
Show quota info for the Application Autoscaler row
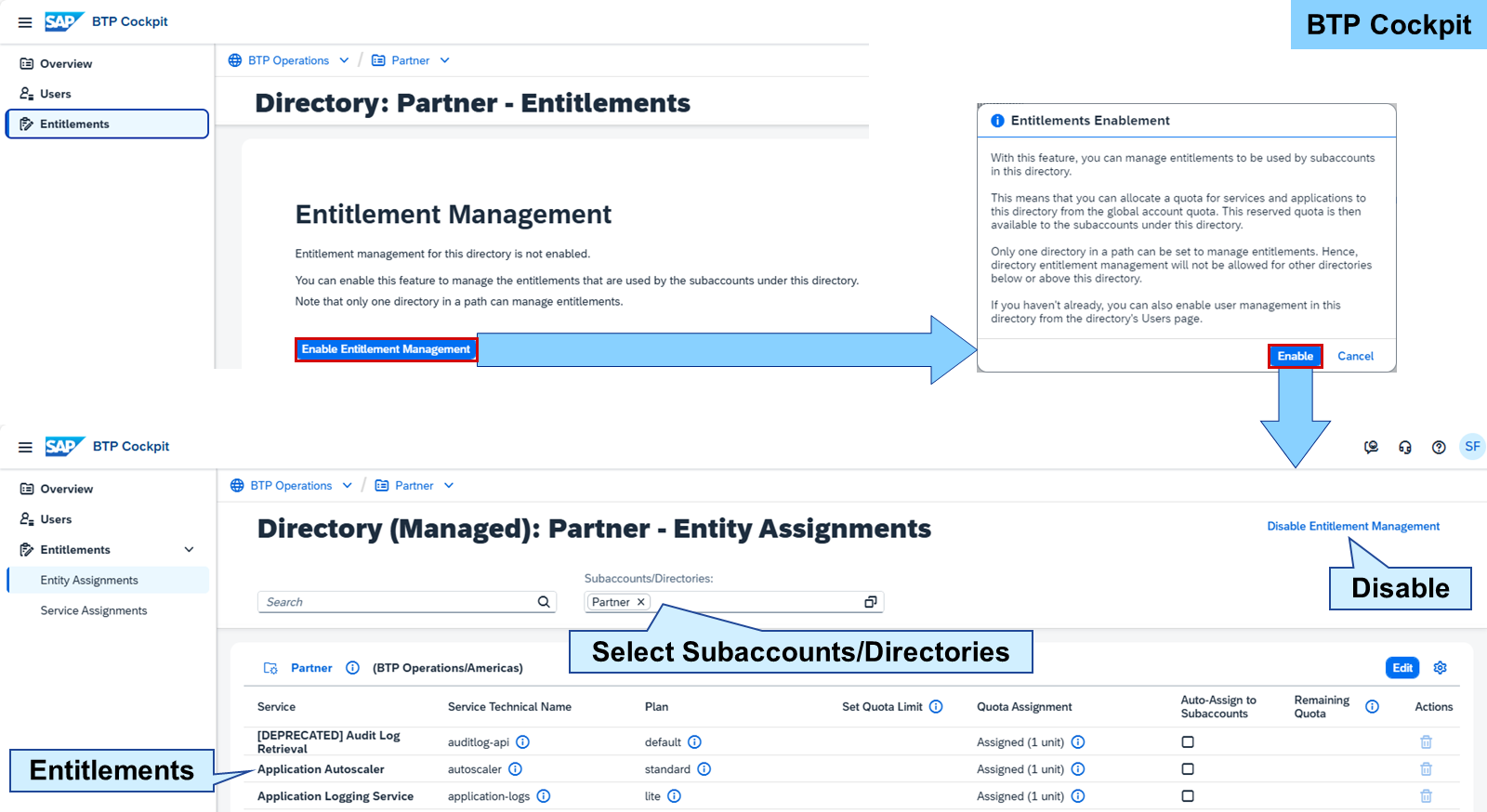tap(1078, 769)
